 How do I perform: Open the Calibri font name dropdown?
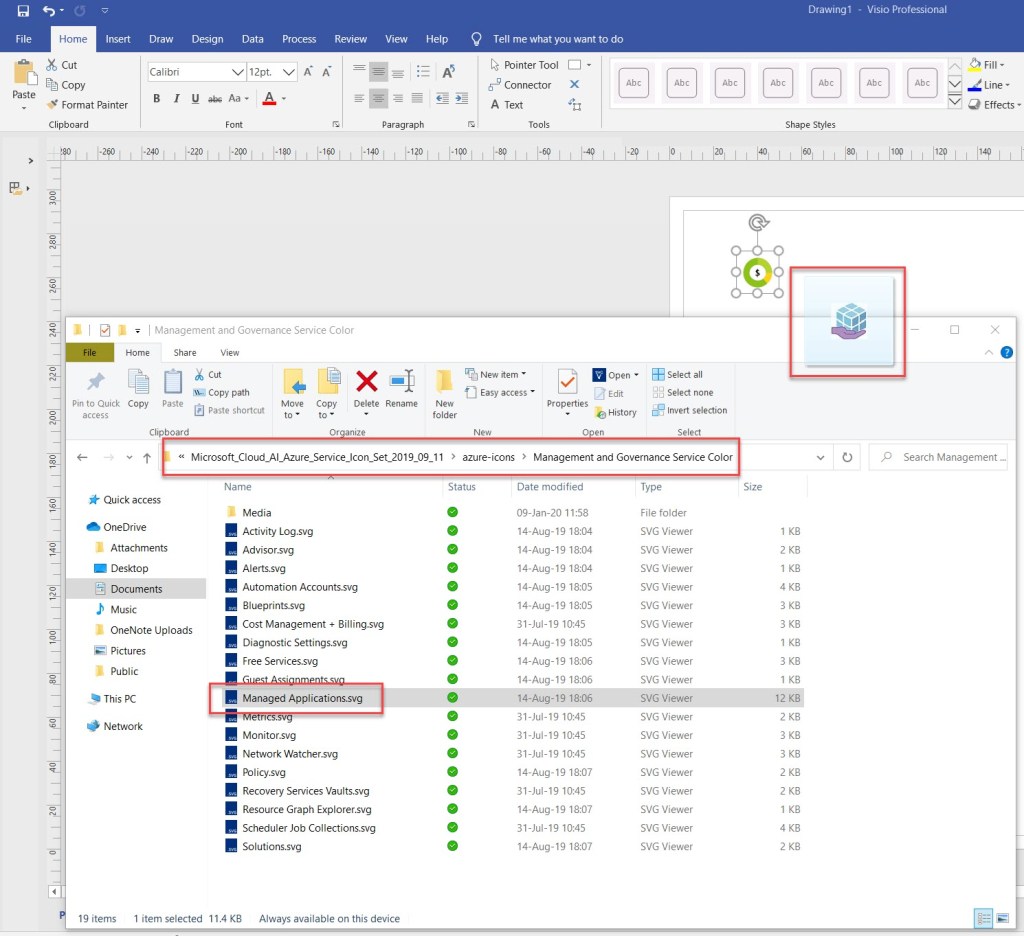click(237, 72)
